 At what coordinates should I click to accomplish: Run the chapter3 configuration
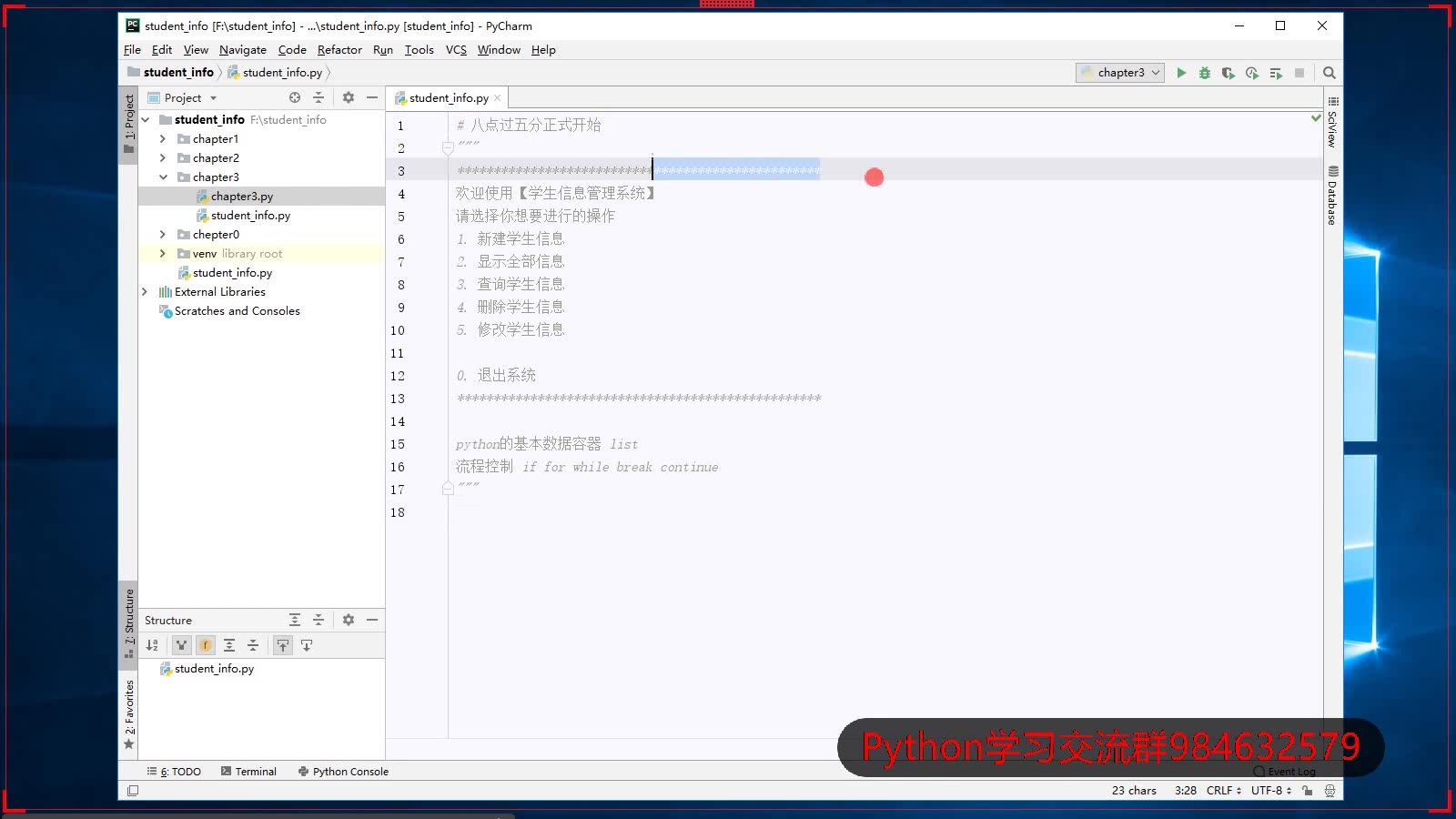1181,73
